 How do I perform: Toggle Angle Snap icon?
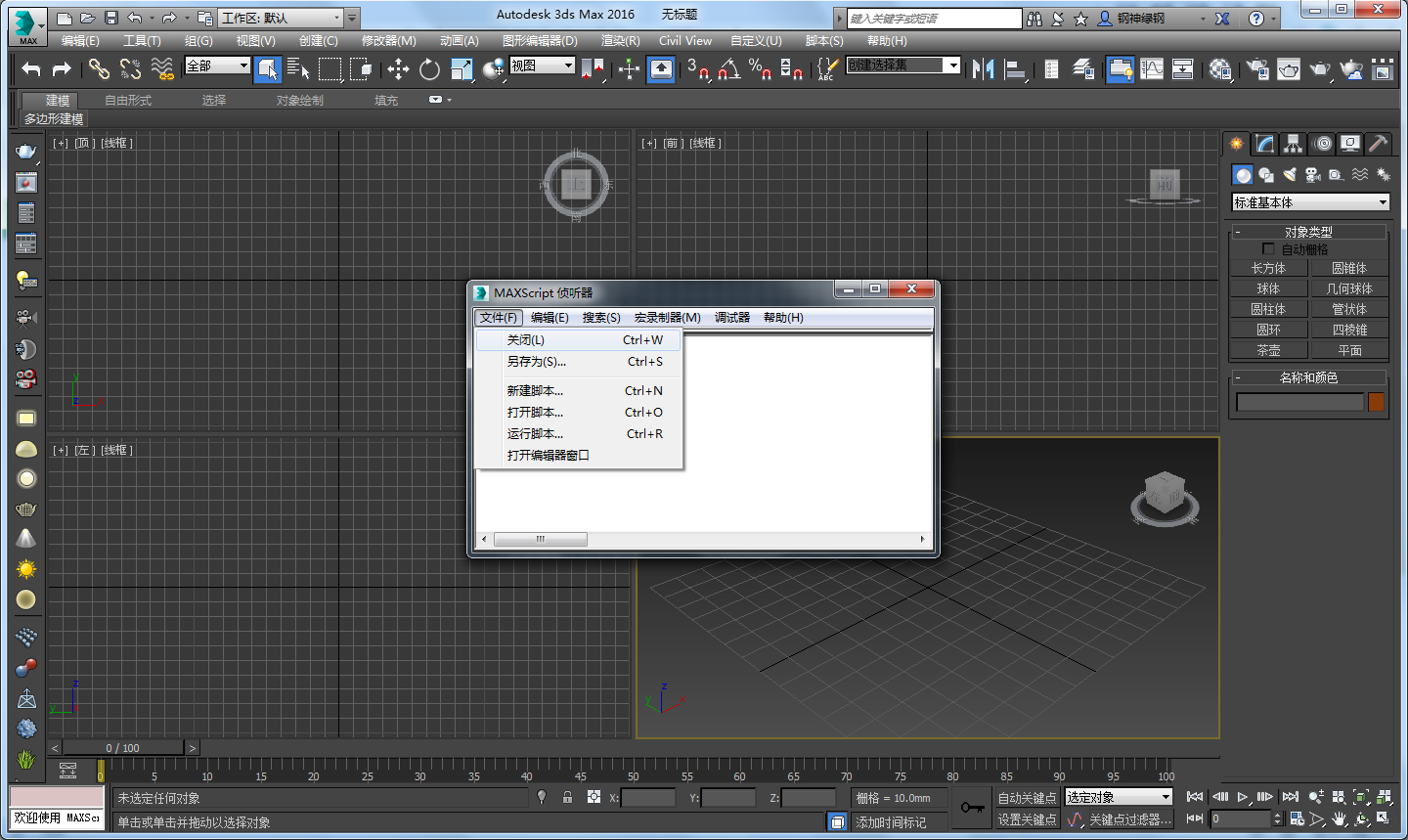pyautogui.click(x=729, y=68)
